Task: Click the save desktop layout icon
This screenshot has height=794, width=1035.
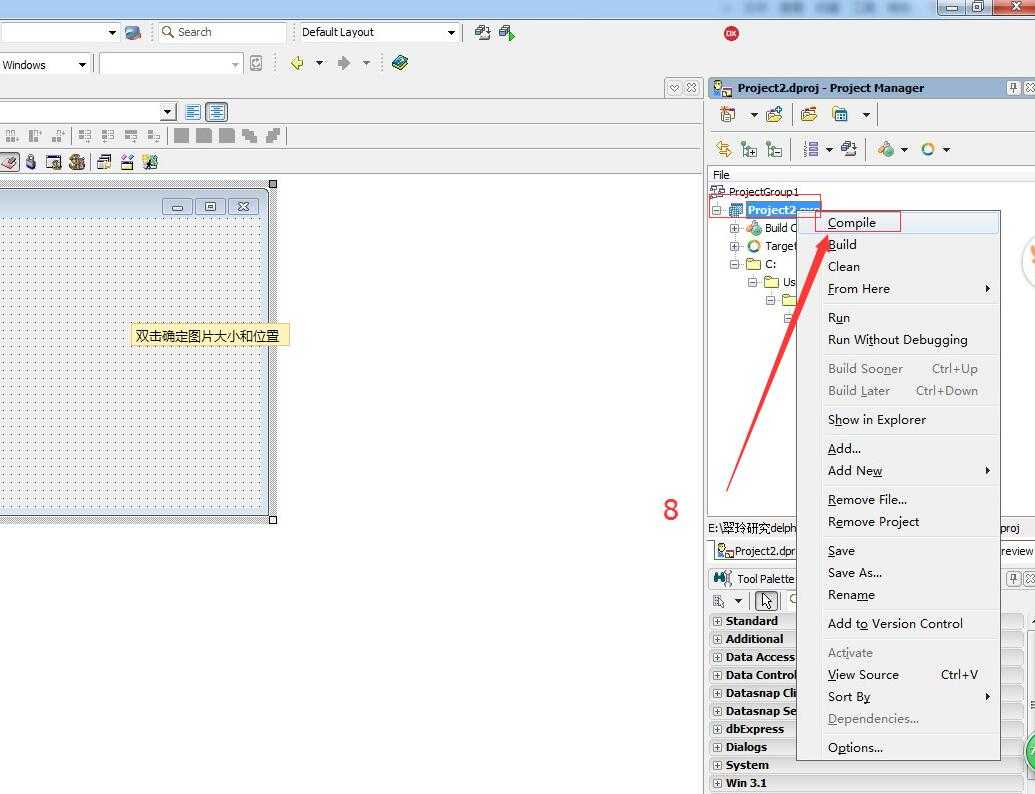Action: [483, 32]
